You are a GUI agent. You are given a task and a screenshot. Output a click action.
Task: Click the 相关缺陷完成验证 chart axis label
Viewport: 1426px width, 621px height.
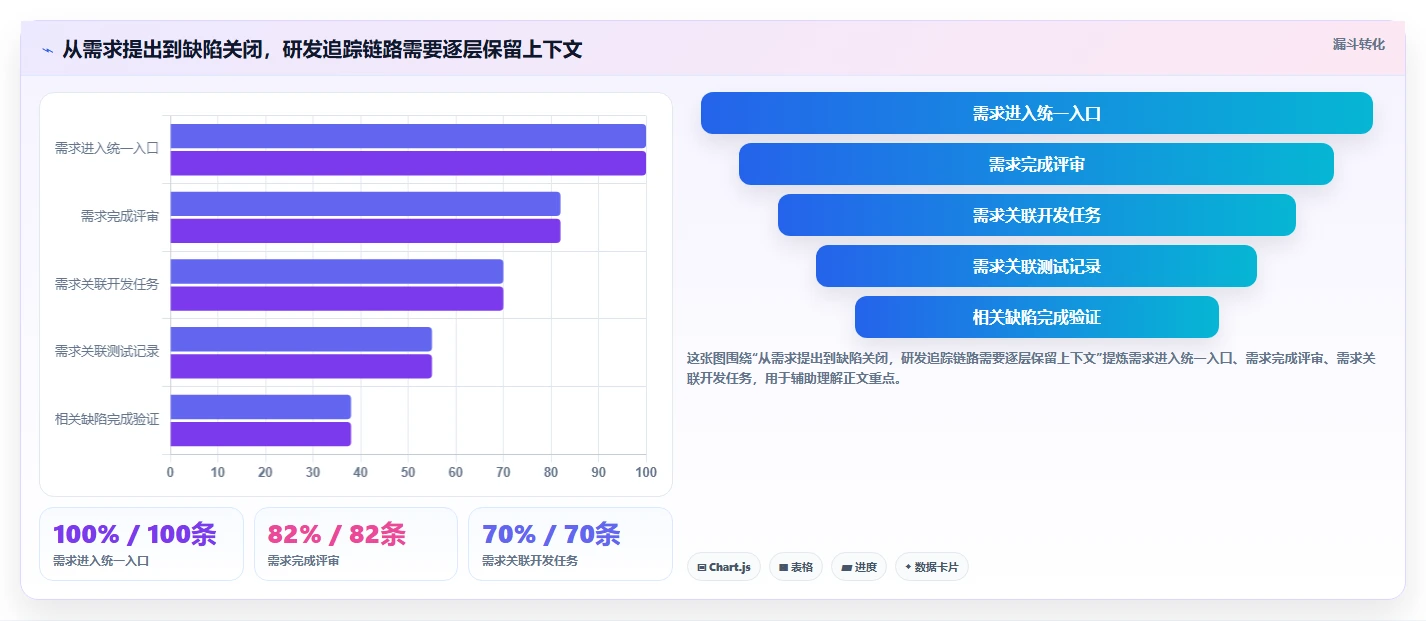pos(107,419)
